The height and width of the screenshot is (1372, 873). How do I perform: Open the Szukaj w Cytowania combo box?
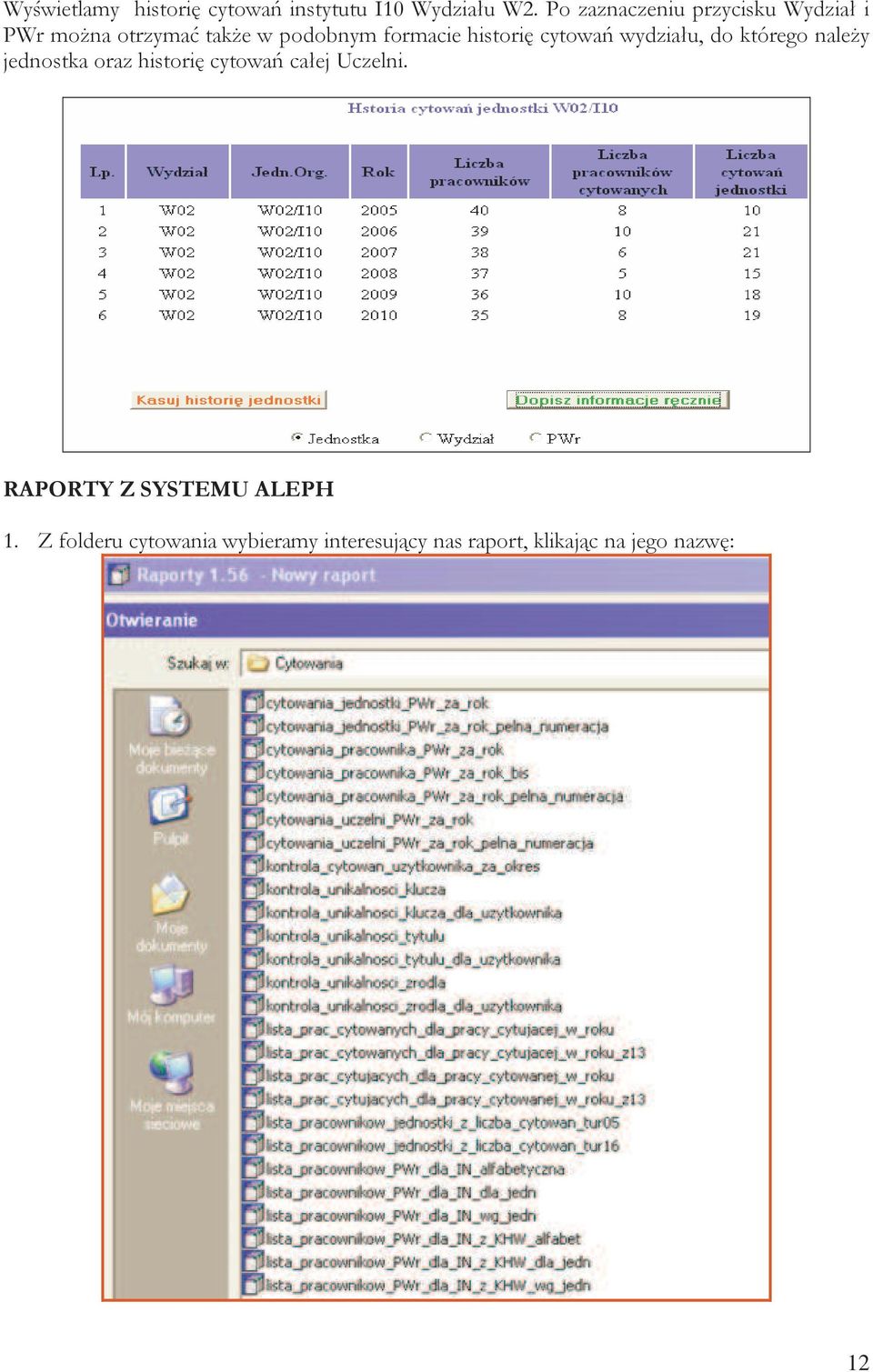click(505, 663)
